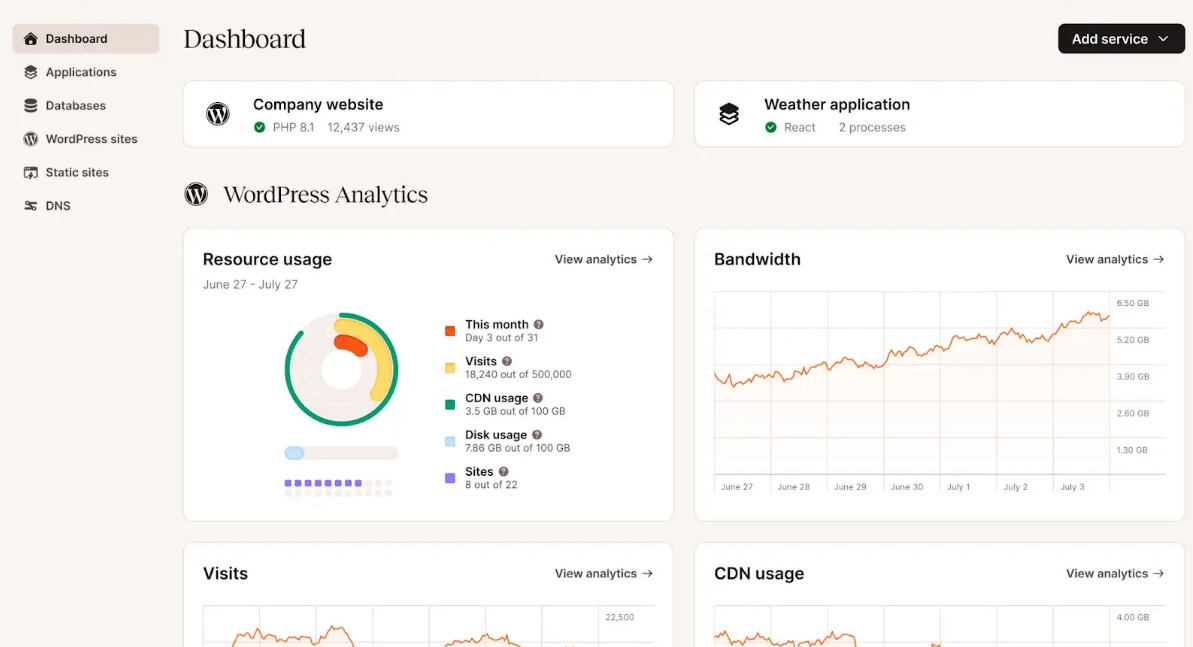Click the Applications stack icon in sidebar
Screen dimensions: 1193x647
point(30,72)
